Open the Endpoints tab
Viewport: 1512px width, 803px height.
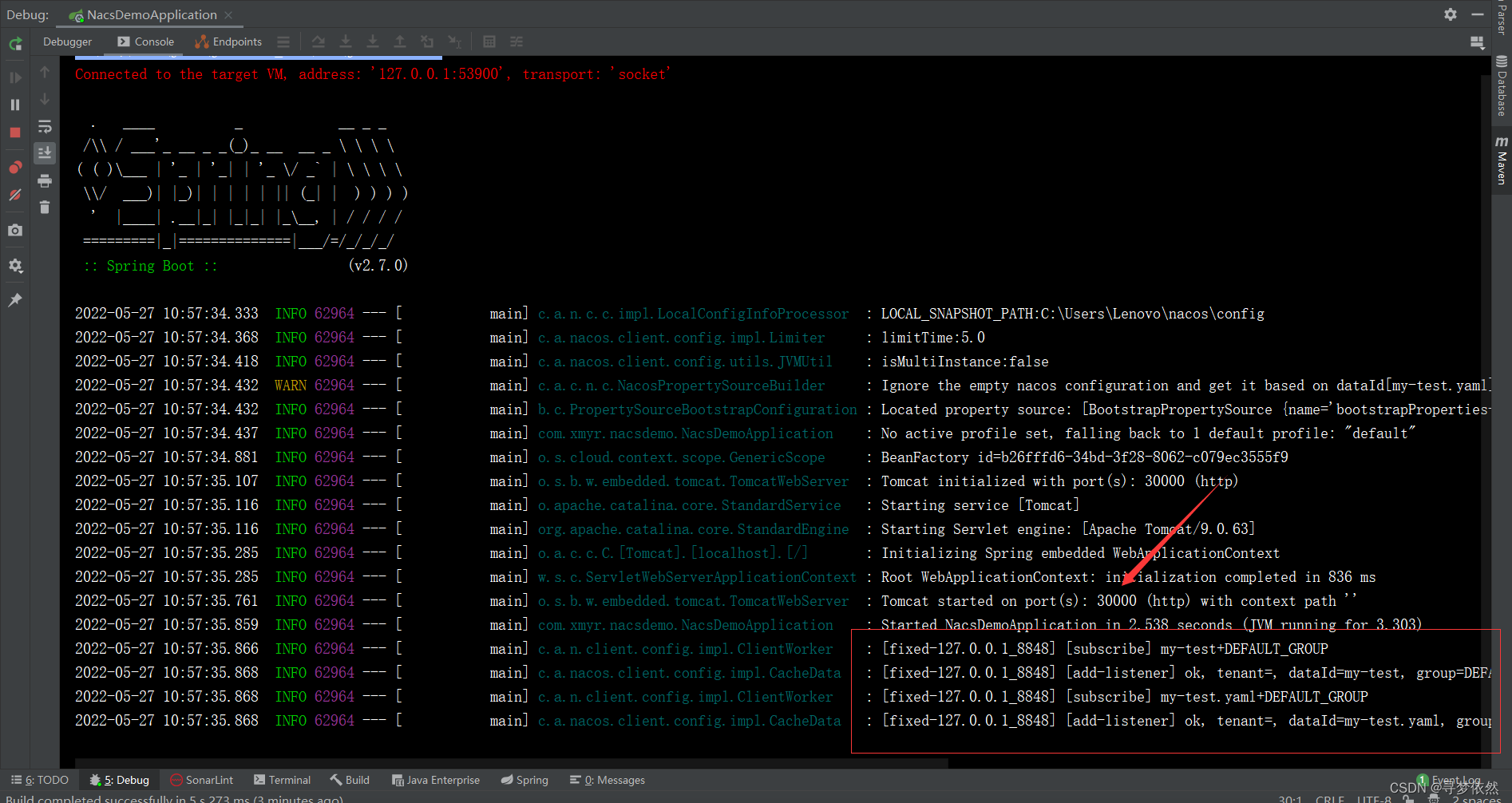point(228,42)
